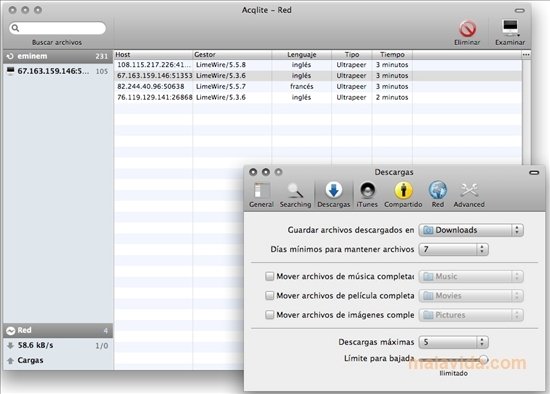The width and height of the screenshot is (550, 394).
Task: Open the Music folder dropdown
Action: point(471,276)
